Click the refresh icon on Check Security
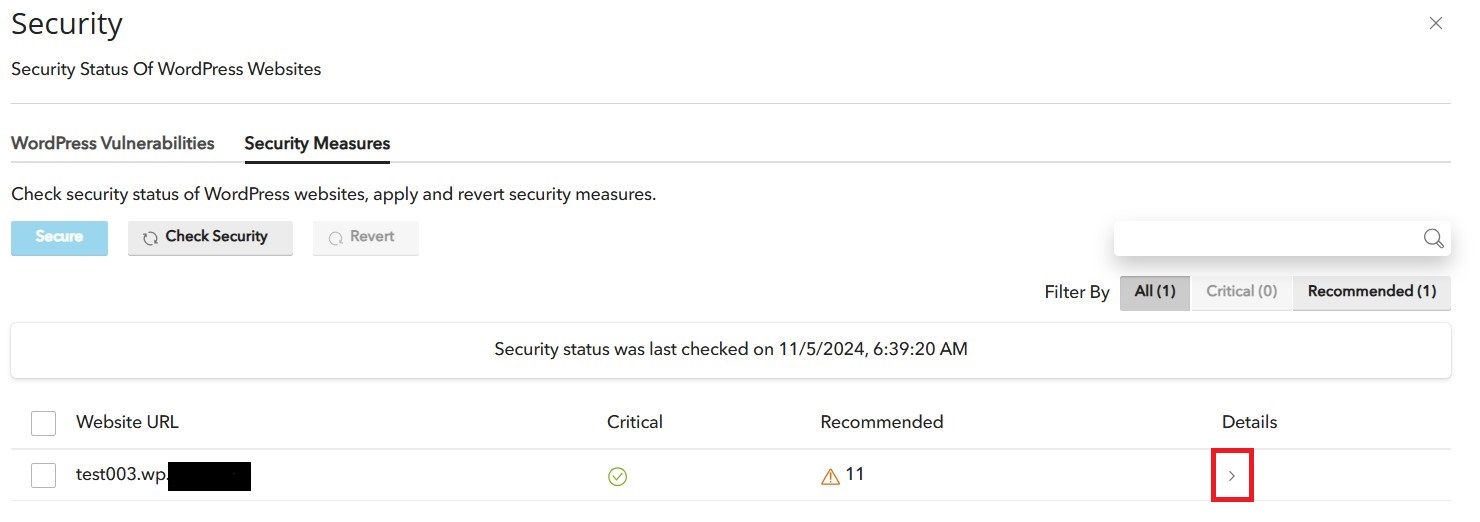 [151, 238]
